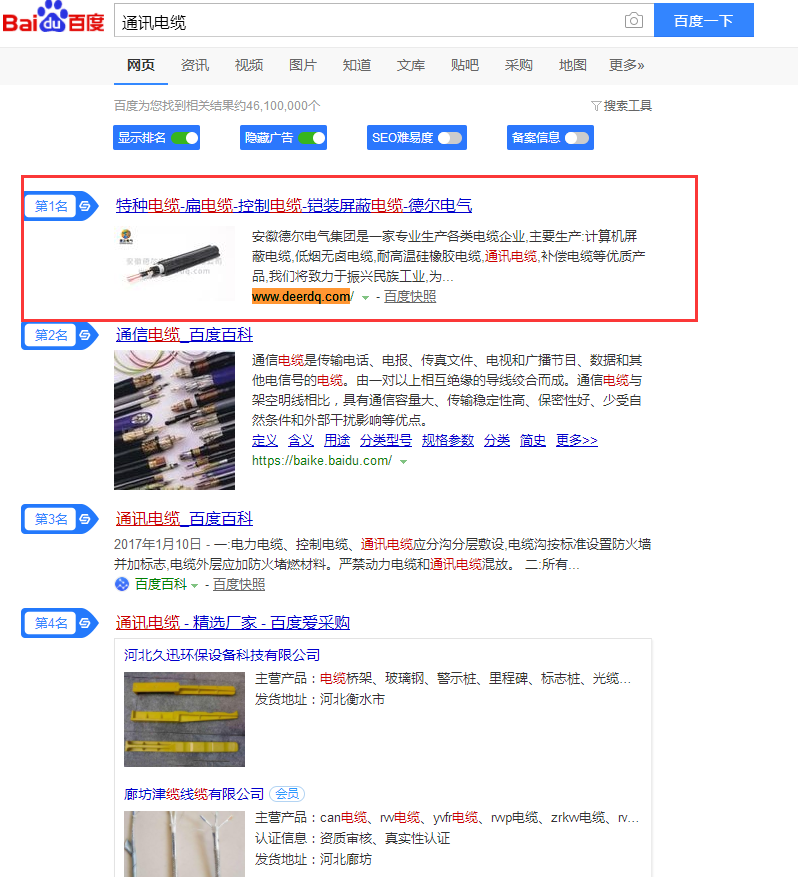798x877 pixels.
Task: Open the 分类 sub-link
Action: (x=497, y=440)
